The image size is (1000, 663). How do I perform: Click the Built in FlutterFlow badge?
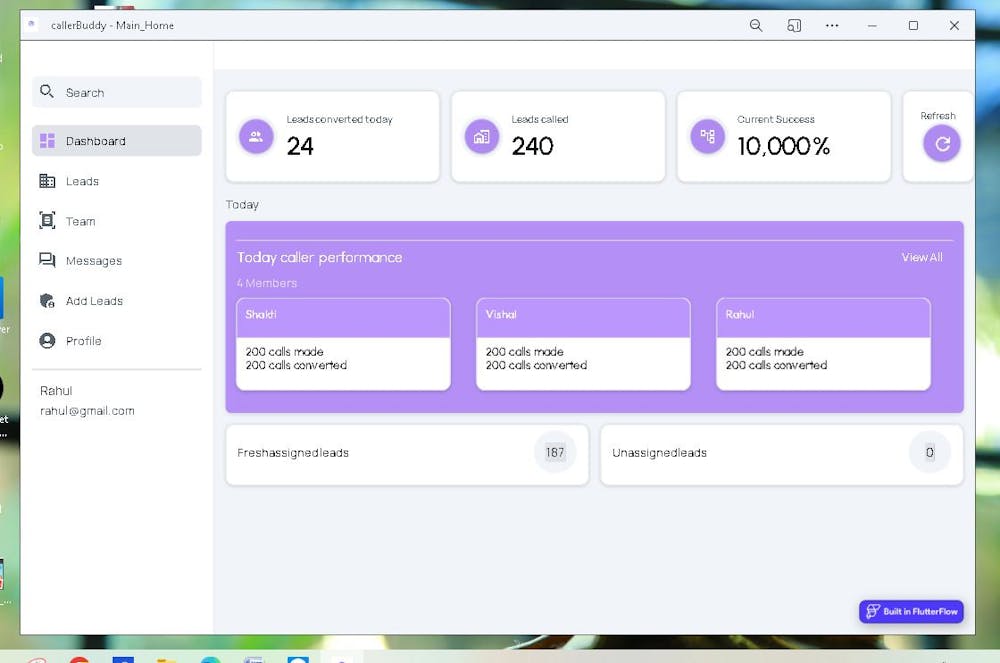(911, 611)
